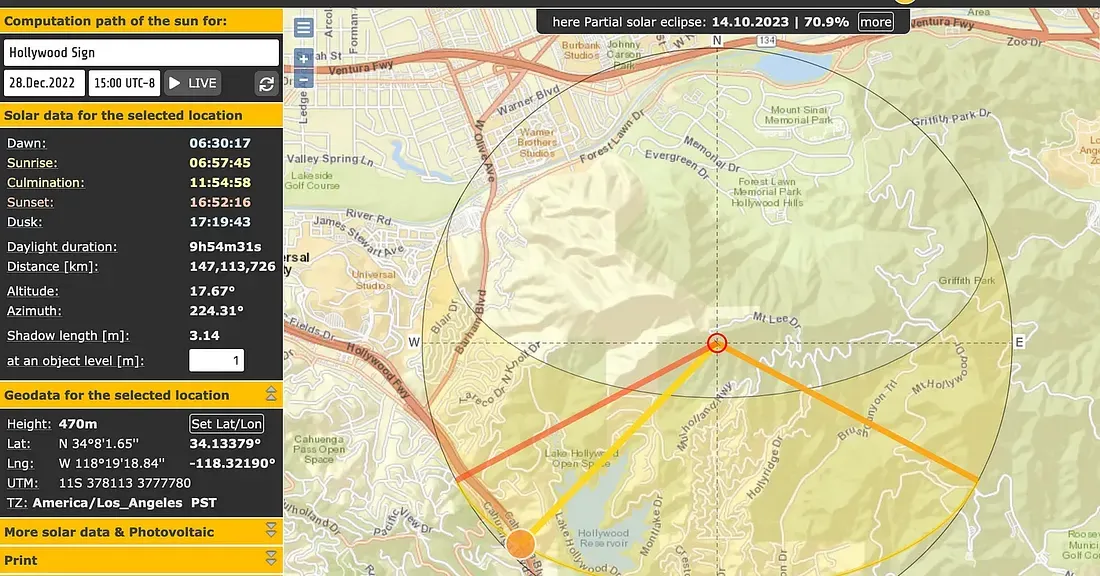This screenshot has height=576, width=1100.
Task: Click the Sunrise label link
Action: 32,163
